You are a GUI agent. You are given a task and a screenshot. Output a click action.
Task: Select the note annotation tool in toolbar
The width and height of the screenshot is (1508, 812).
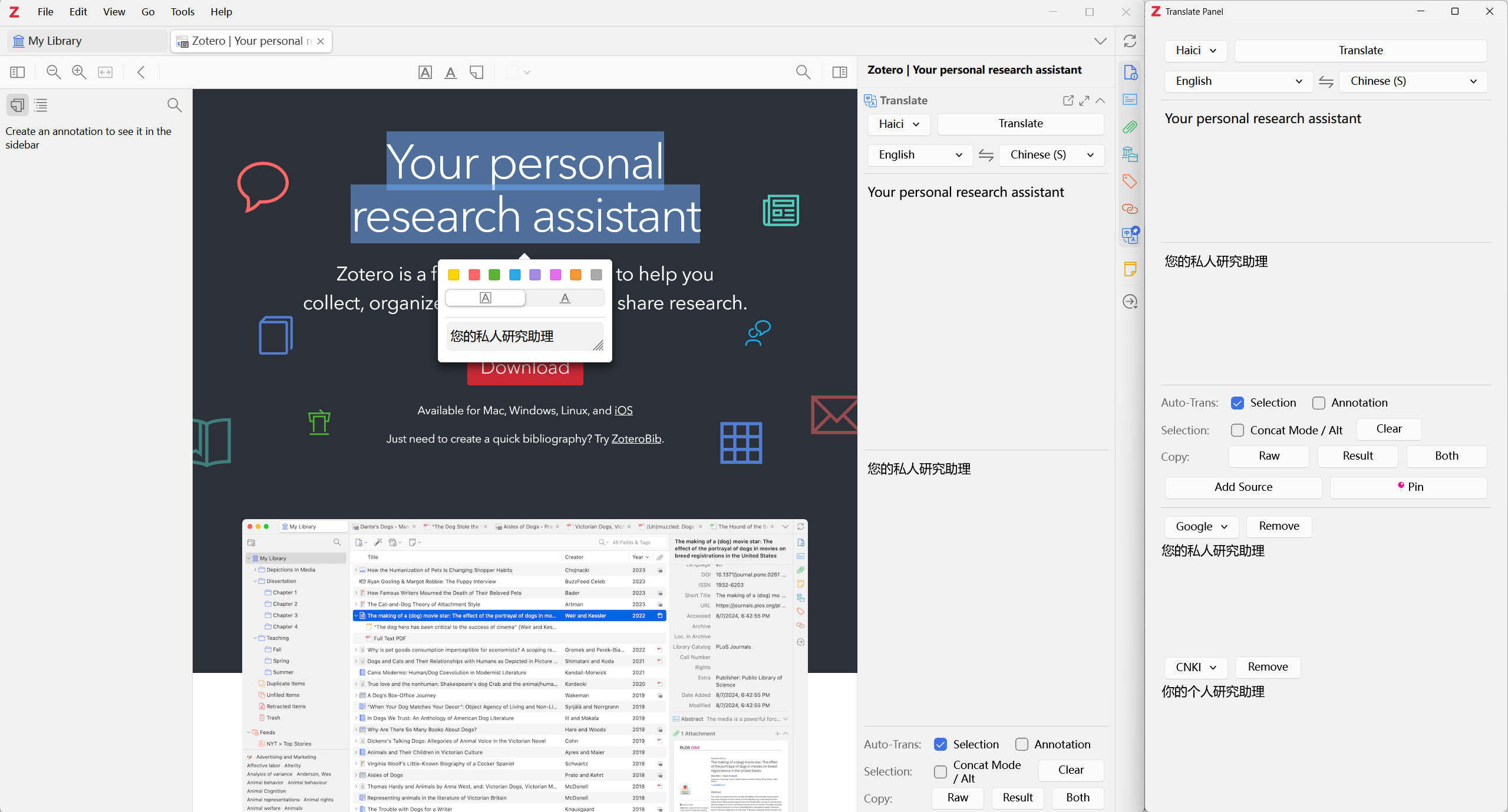click(476, 72)
